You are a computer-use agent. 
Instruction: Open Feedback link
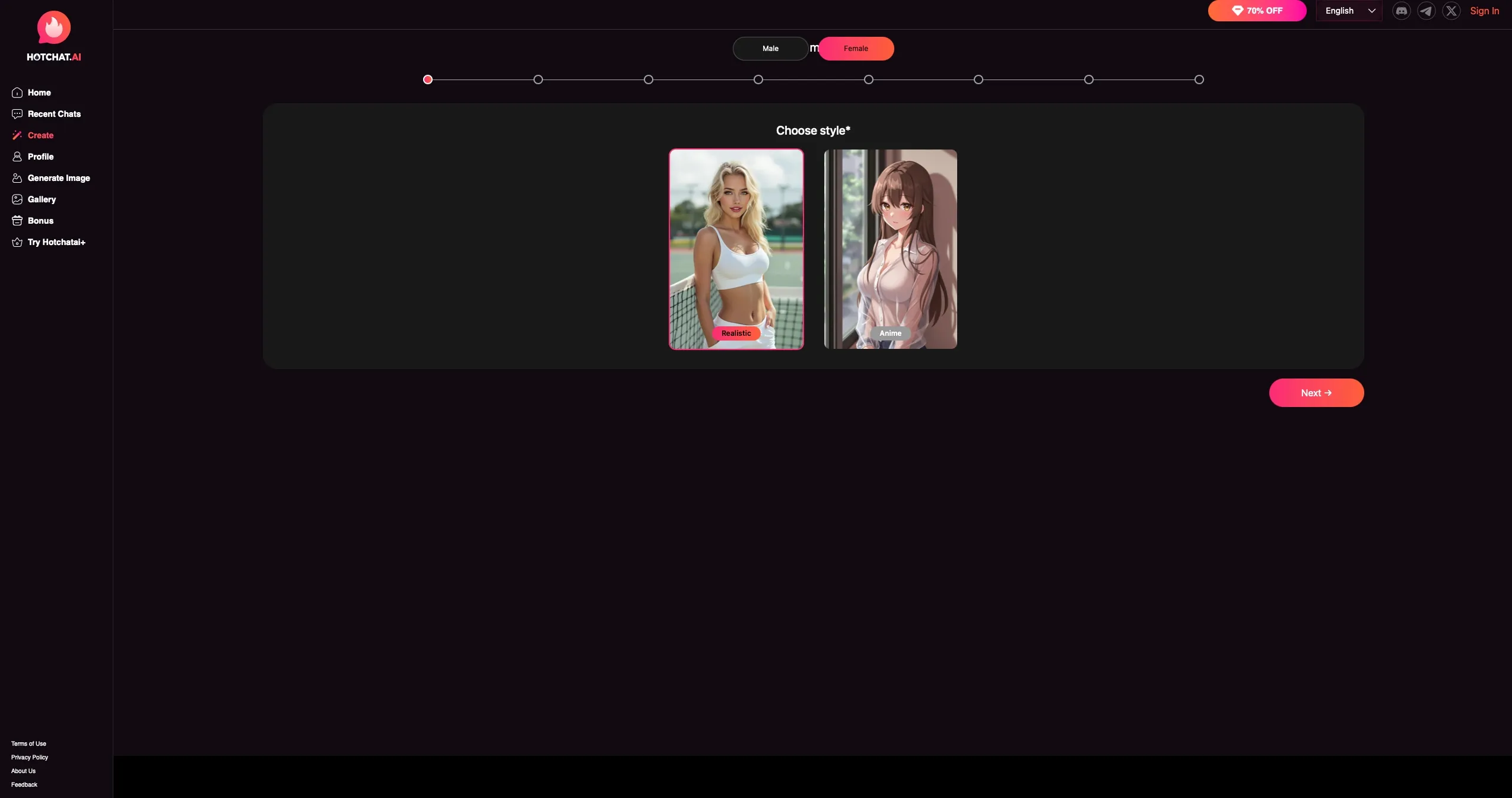[24, 784]
